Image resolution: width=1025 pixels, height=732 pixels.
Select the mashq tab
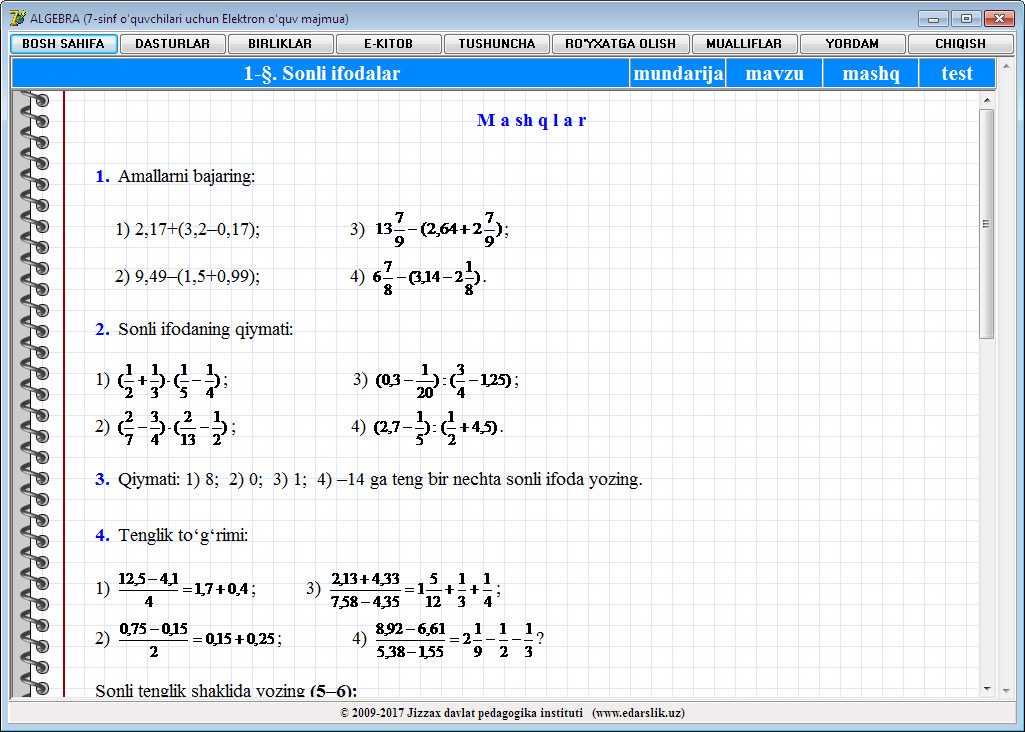(x=871, y=73)
